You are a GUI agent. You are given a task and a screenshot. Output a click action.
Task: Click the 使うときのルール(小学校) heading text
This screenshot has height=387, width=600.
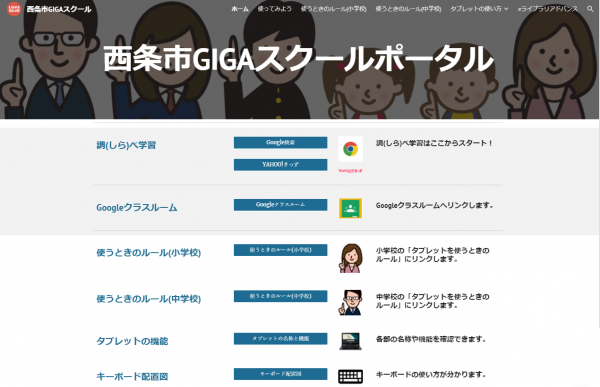148,253
